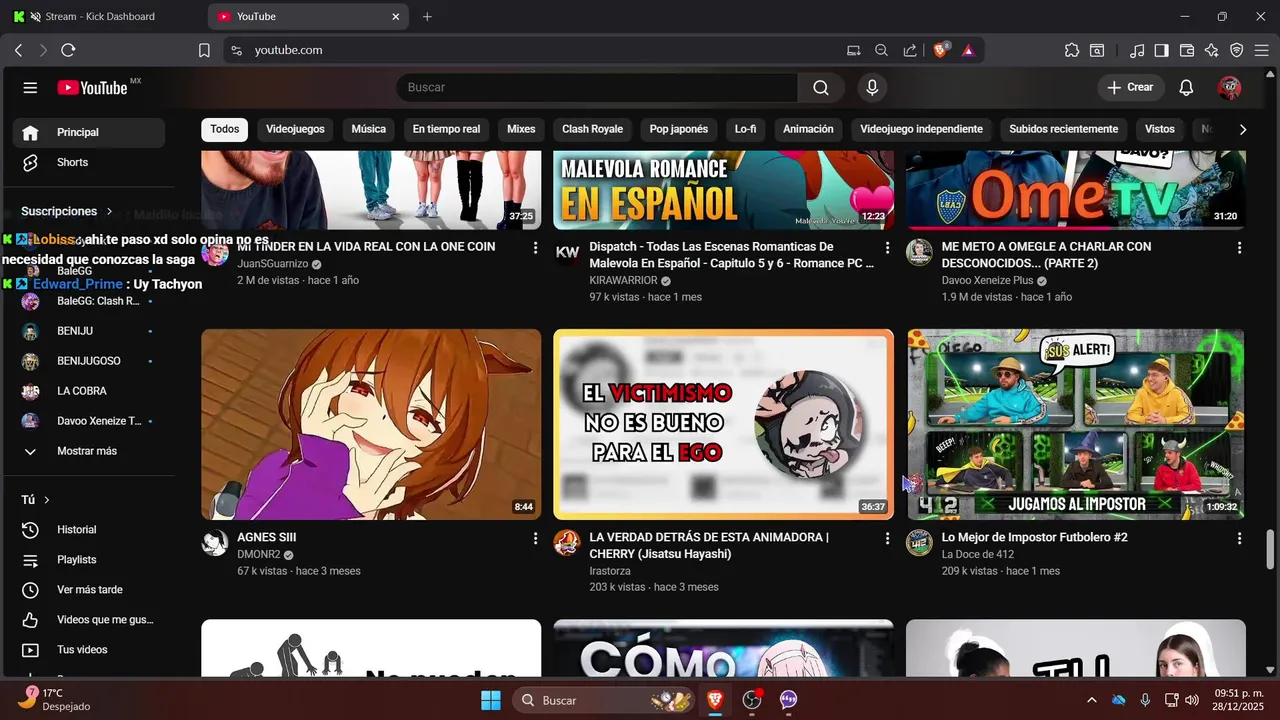1280x720 pixels.
Task: Open options for AGNES SIII video
Action: (x=535, y=538)
